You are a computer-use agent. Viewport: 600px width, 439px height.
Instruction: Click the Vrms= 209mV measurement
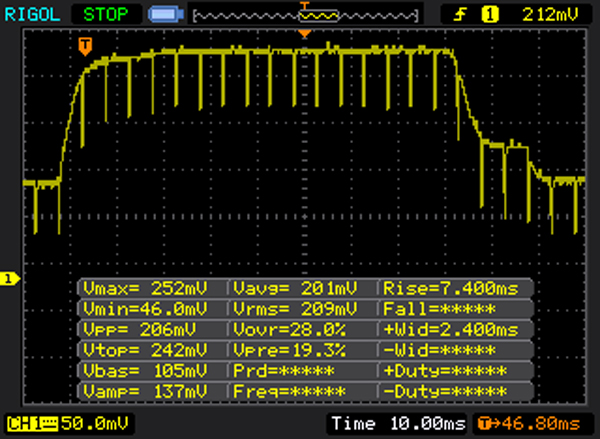tap(295, 309)
